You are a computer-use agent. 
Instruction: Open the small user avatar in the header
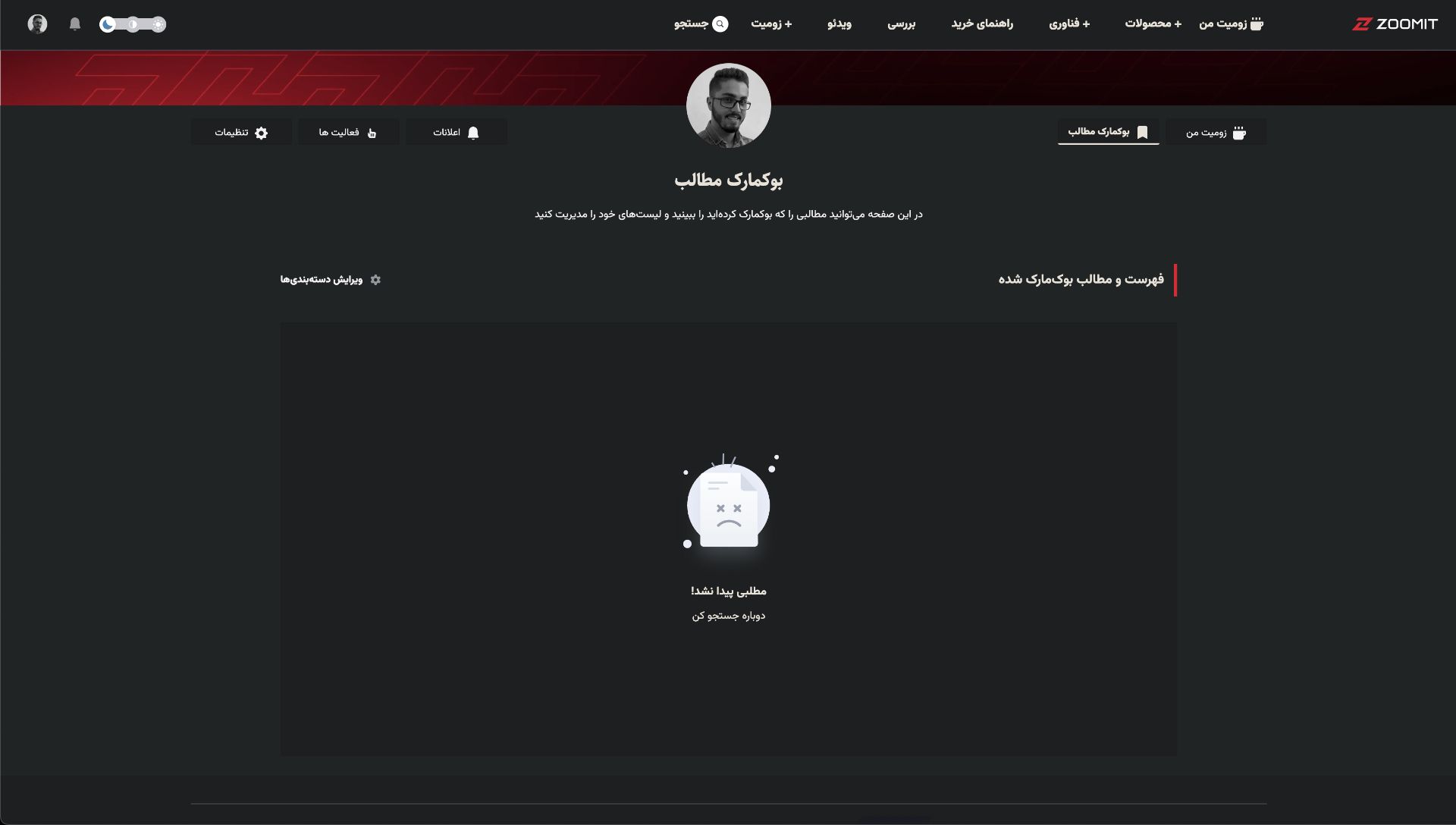37,24
